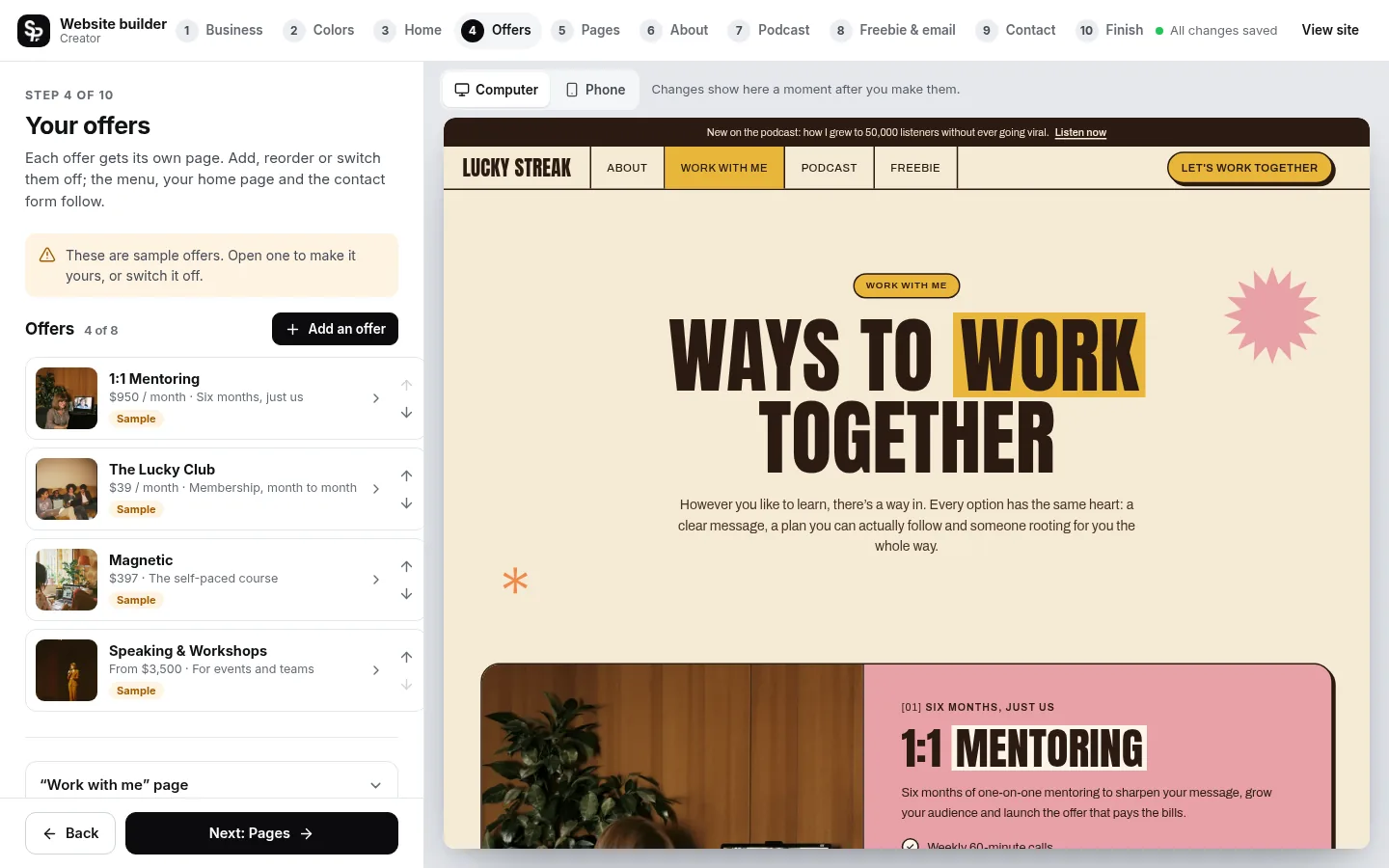1389x868 pixels.
Task: Open 1:1 Mentoring offer chevron
Action: pos(376,398)
